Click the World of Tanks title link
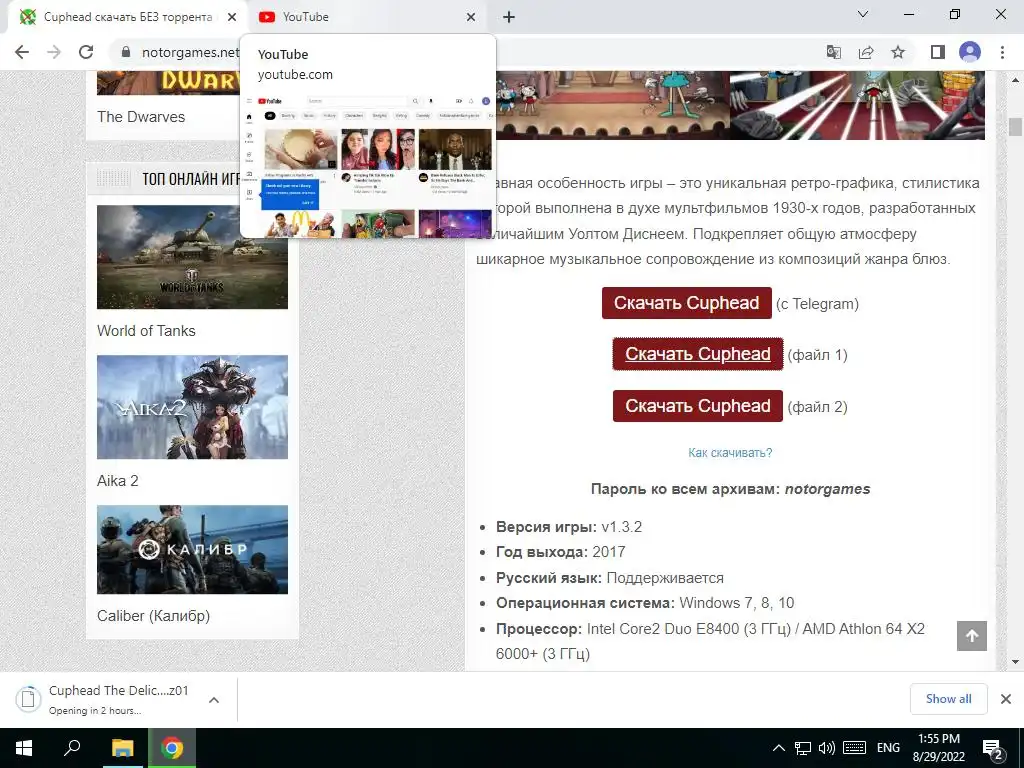 pyautogui.click(x=146, y=331)
